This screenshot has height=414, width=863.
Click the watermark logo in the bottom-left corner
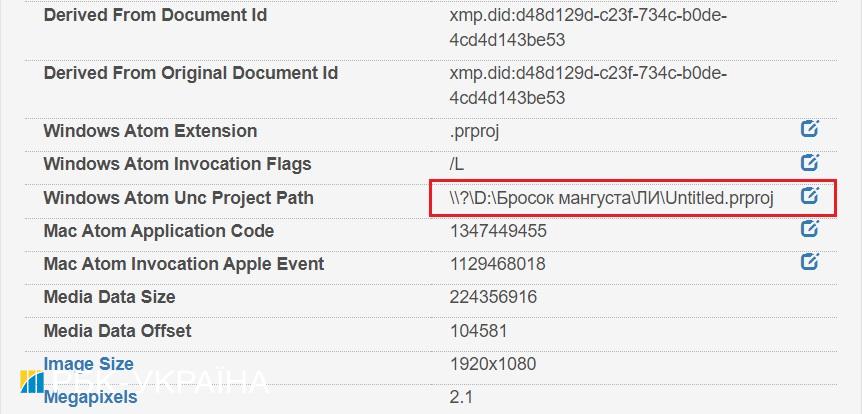pyautogui.click(x=31, y=382)
